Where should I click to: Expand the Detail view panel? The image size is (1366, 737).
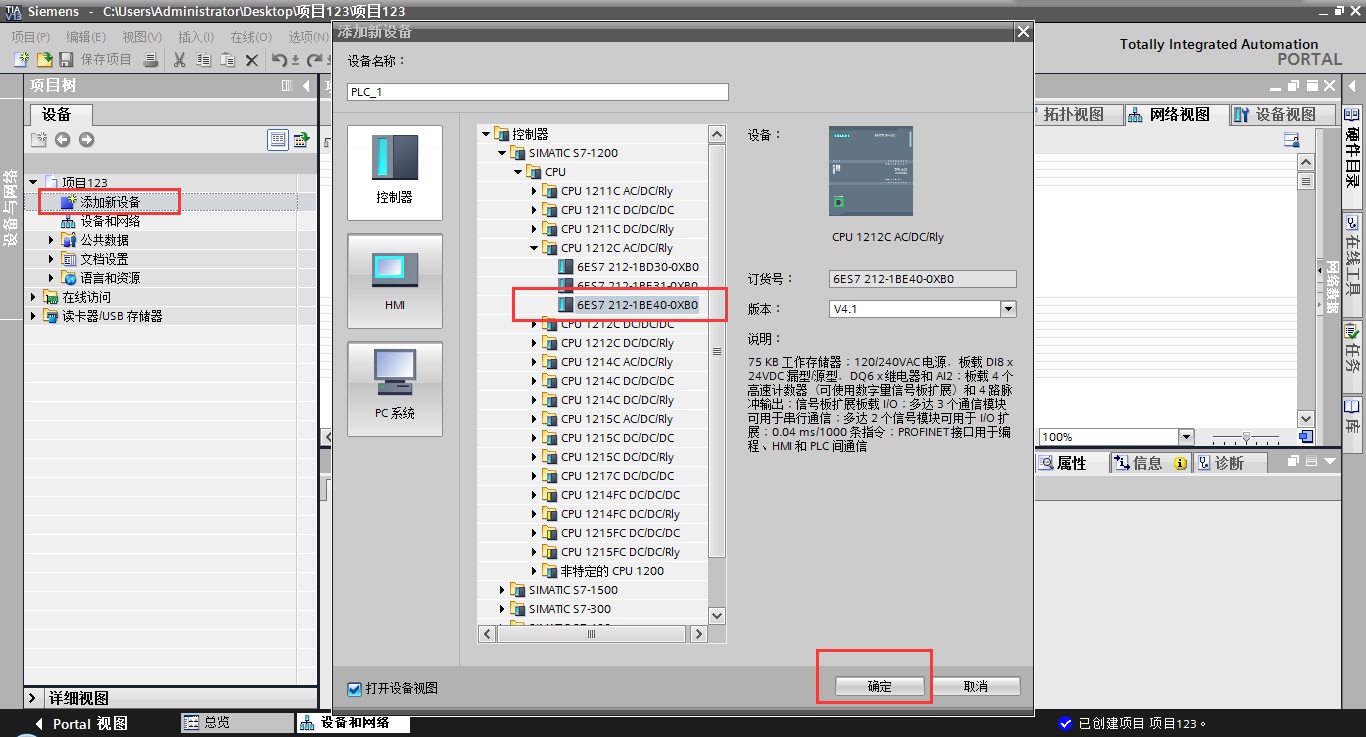point(33,698)
